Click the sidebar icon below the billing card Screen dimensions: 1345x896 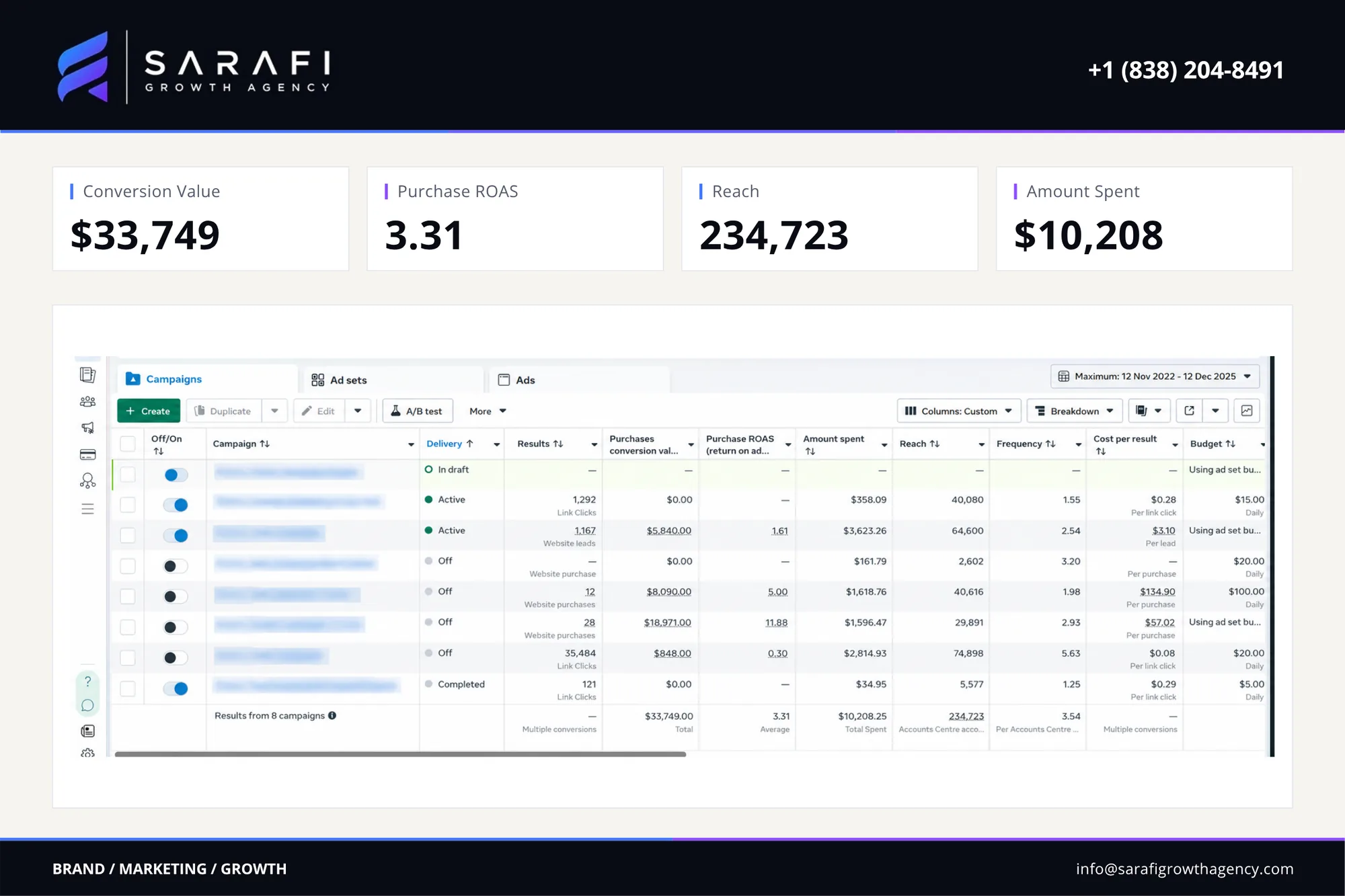click(x=87, y=481)
